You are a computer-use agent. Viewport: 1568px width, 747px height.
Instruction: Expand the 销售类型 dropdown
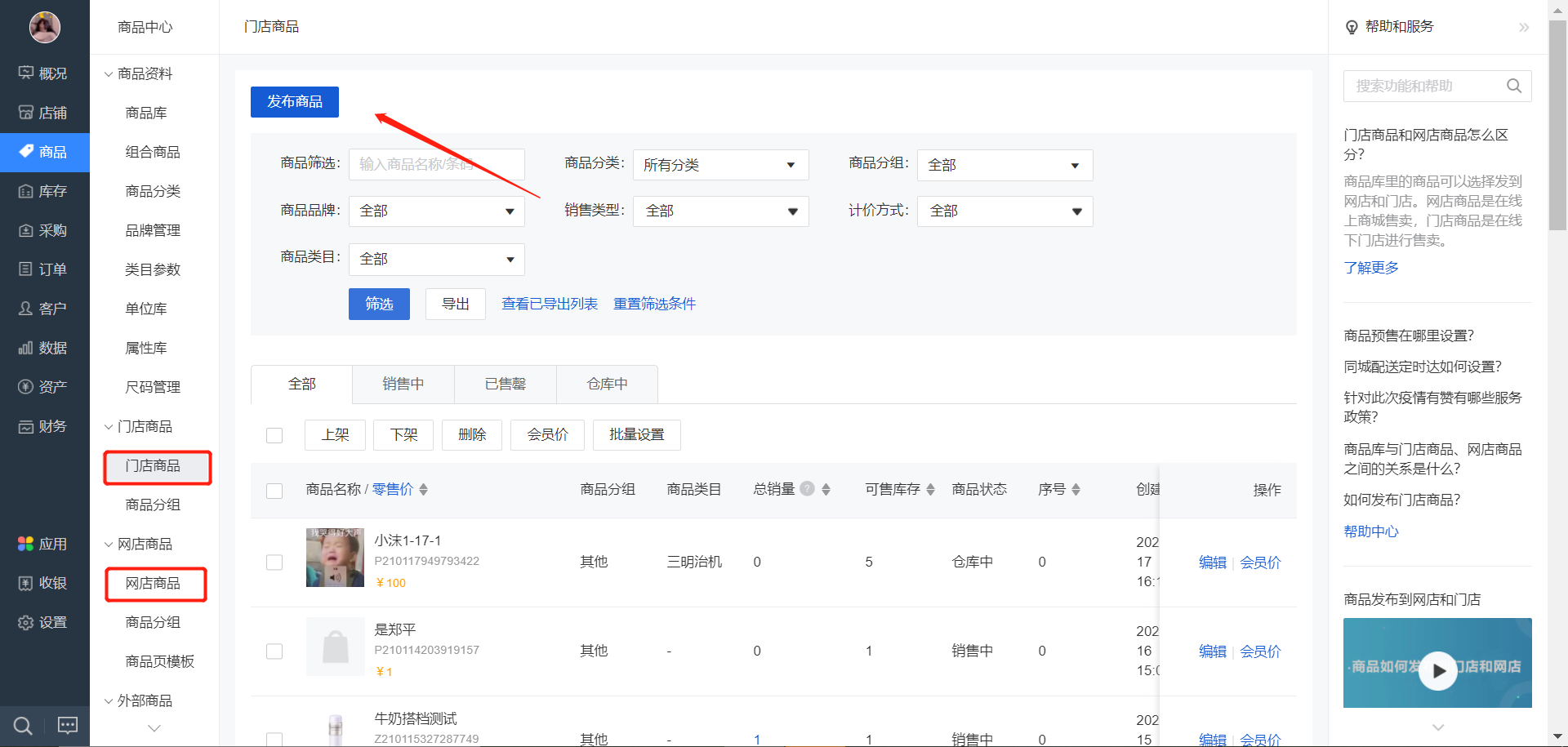click(720, 211)
